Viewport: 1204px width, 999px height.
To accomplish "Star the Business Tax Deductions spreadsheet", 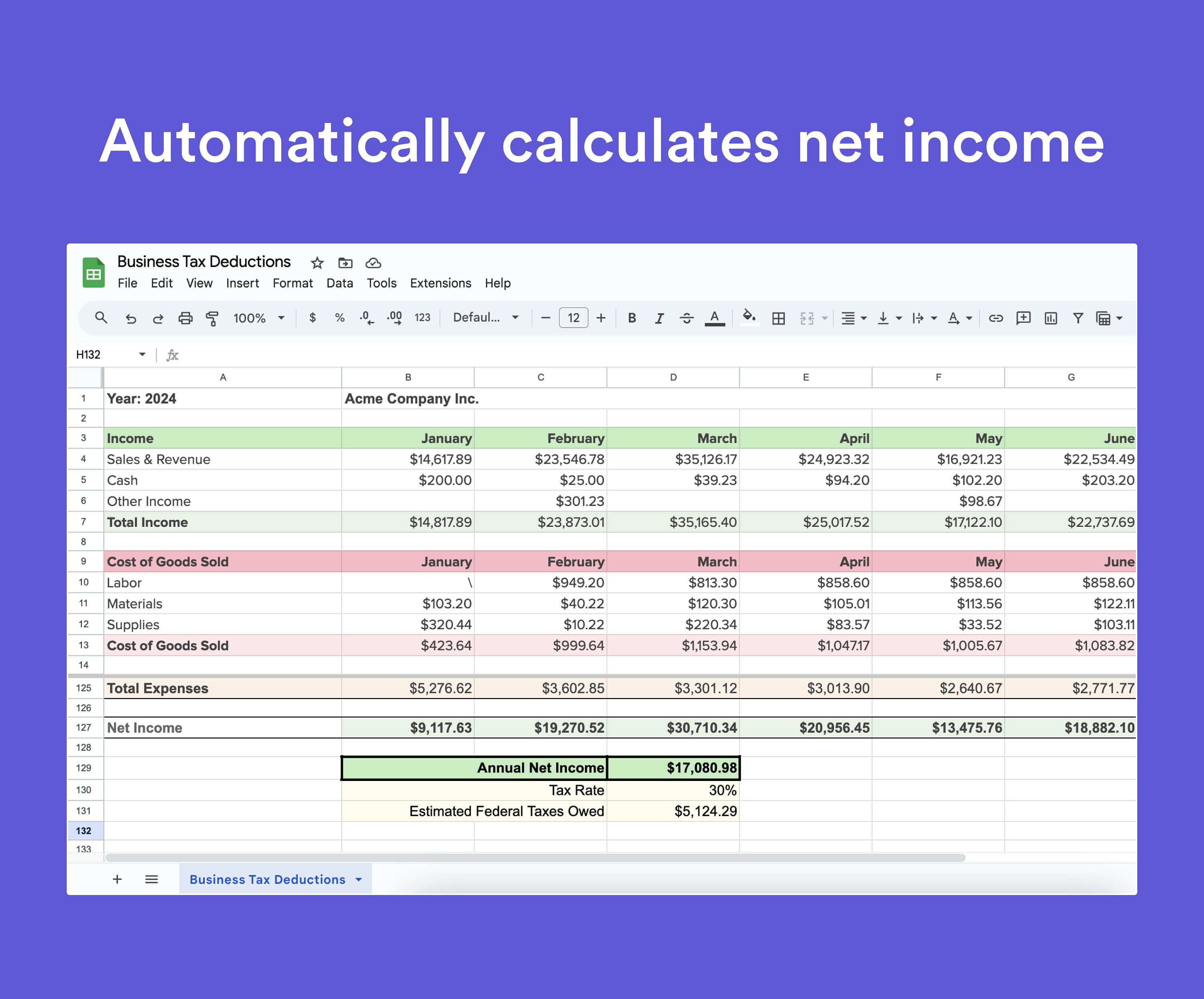I will (317, 263).
